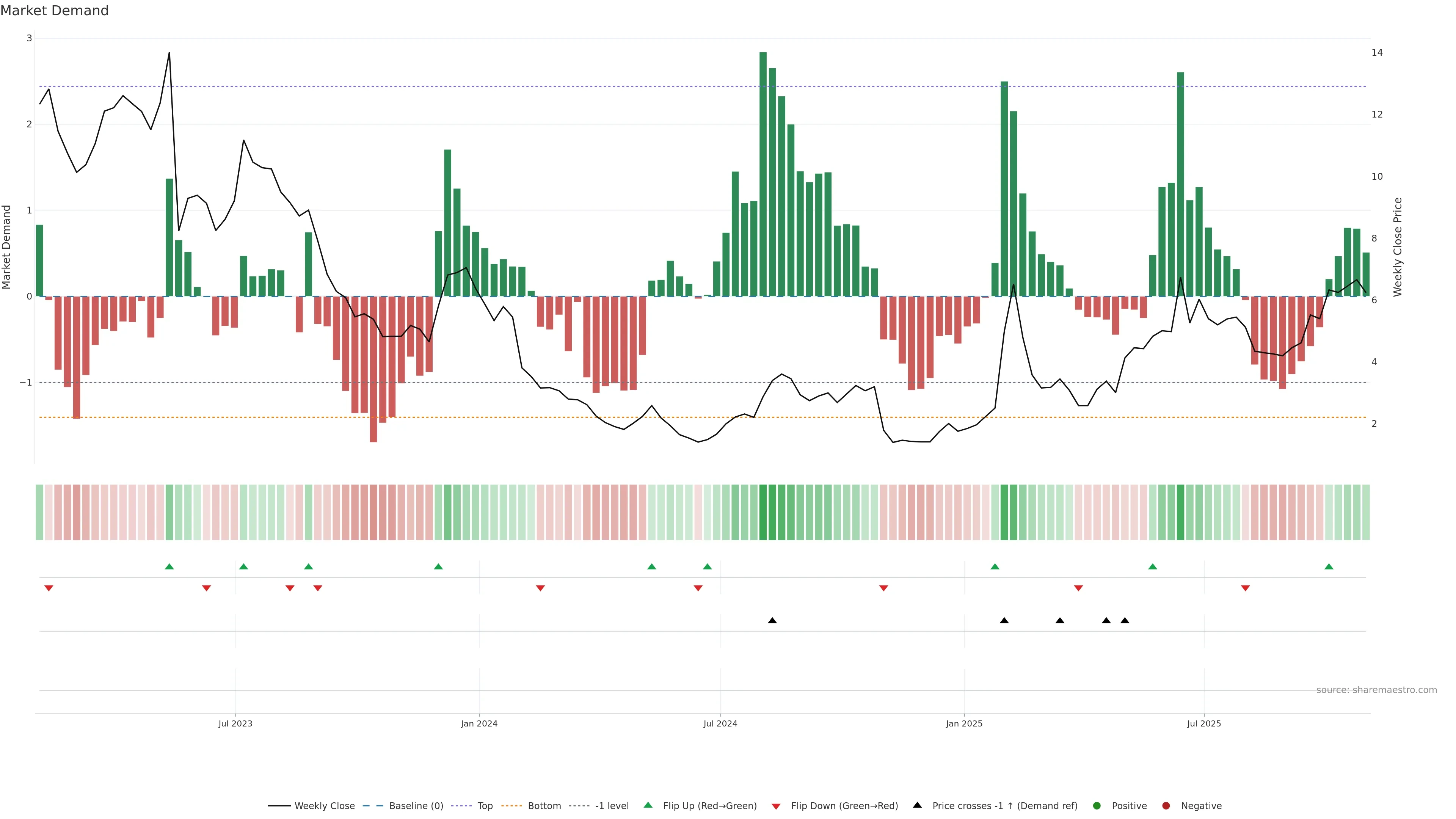Screen dimensions: 1456x819
Task: Toggle the -1 level legend entry
Action: [x=612, y=805]
